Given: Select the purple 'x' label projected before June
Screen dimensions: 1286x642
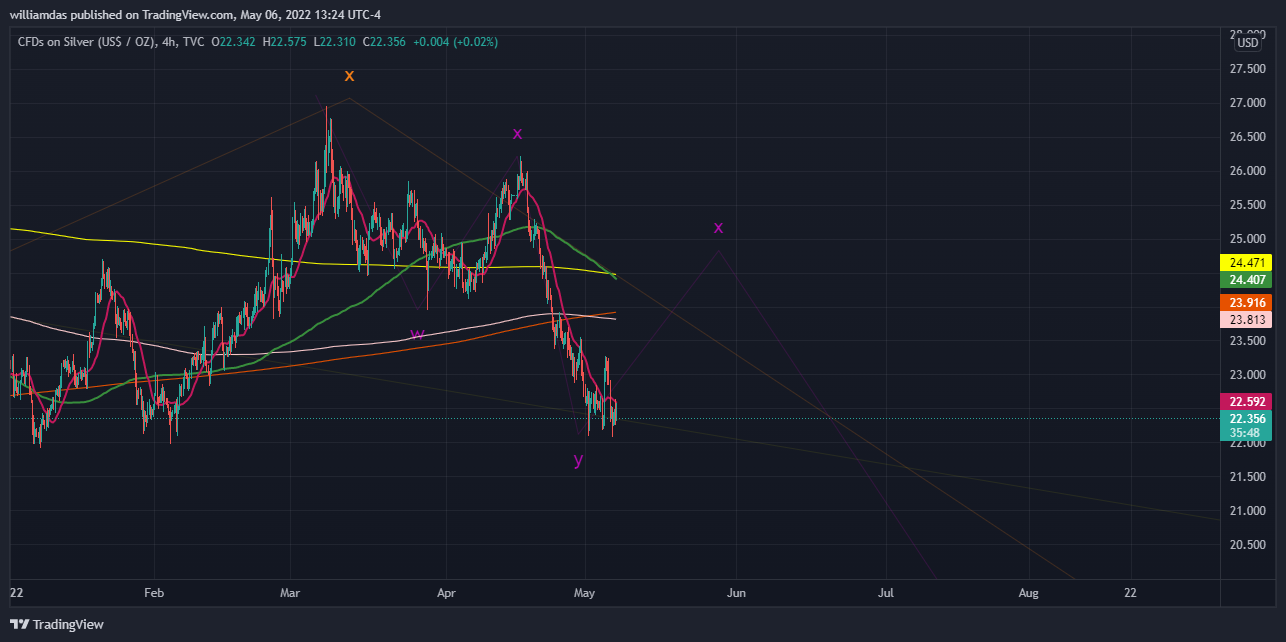Looking at the screenshot, I should [x=718, y=228].
